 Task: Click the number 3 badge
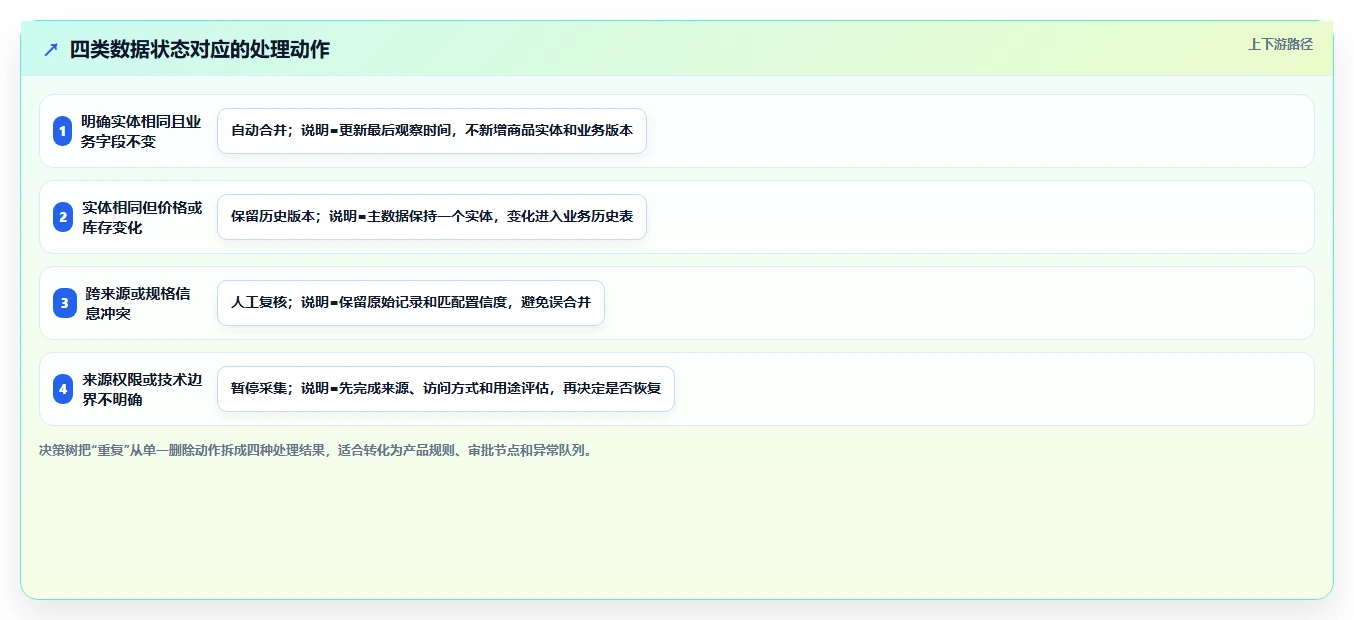click(x=63, y=303)
